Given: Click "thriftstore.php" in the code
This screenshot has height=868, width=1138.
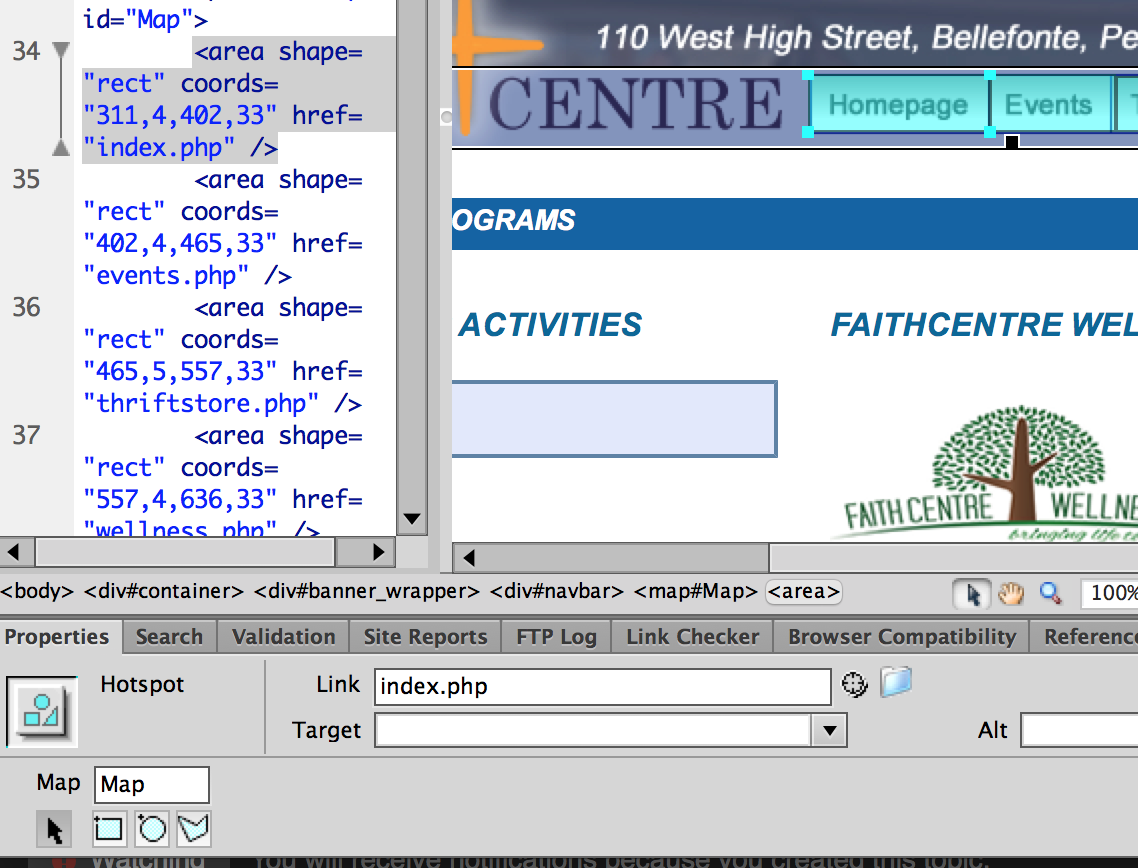Looking at the screenshot, I should [200, 404].
